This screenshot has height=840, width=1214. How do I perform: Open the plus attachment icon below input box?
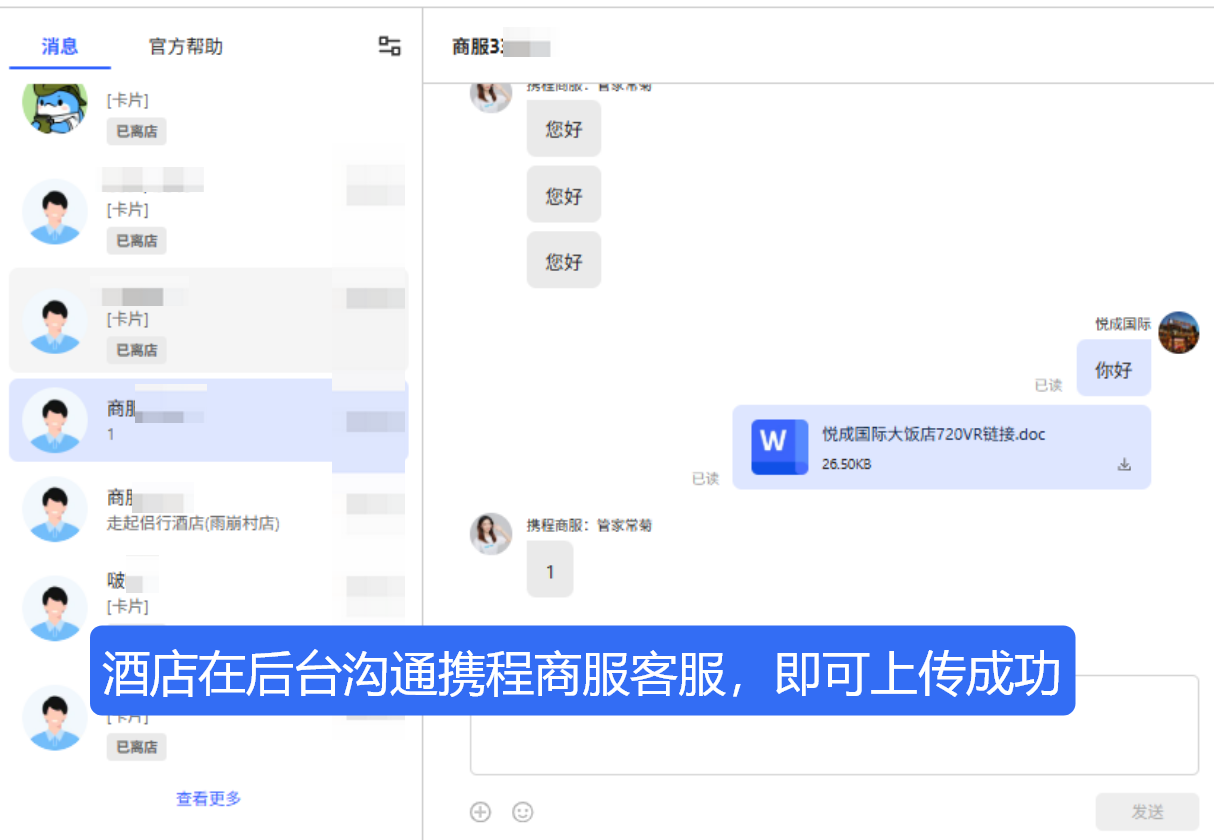click(x=480, y=812)
